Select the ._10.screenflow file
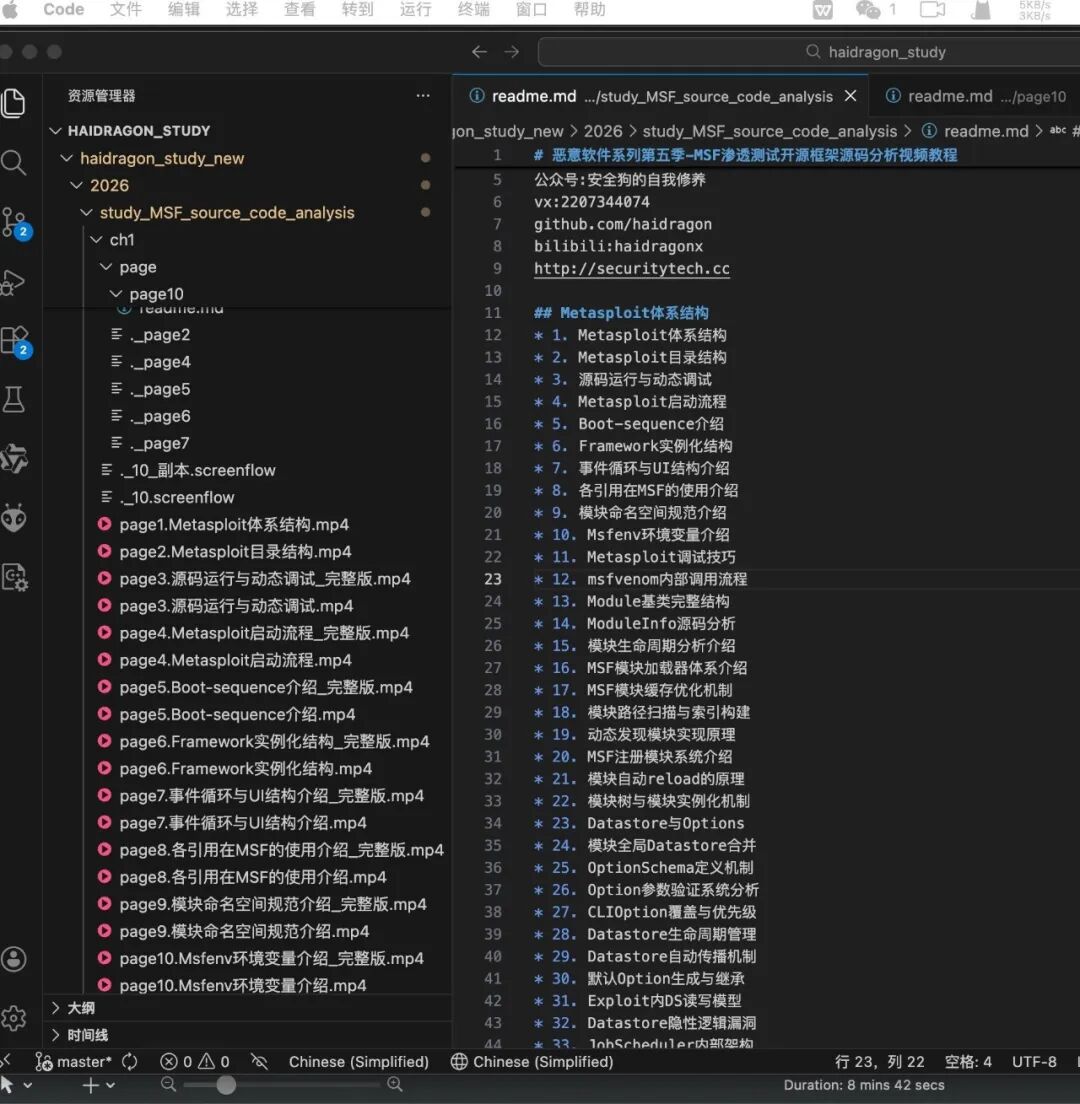 [x=177, y=497]
